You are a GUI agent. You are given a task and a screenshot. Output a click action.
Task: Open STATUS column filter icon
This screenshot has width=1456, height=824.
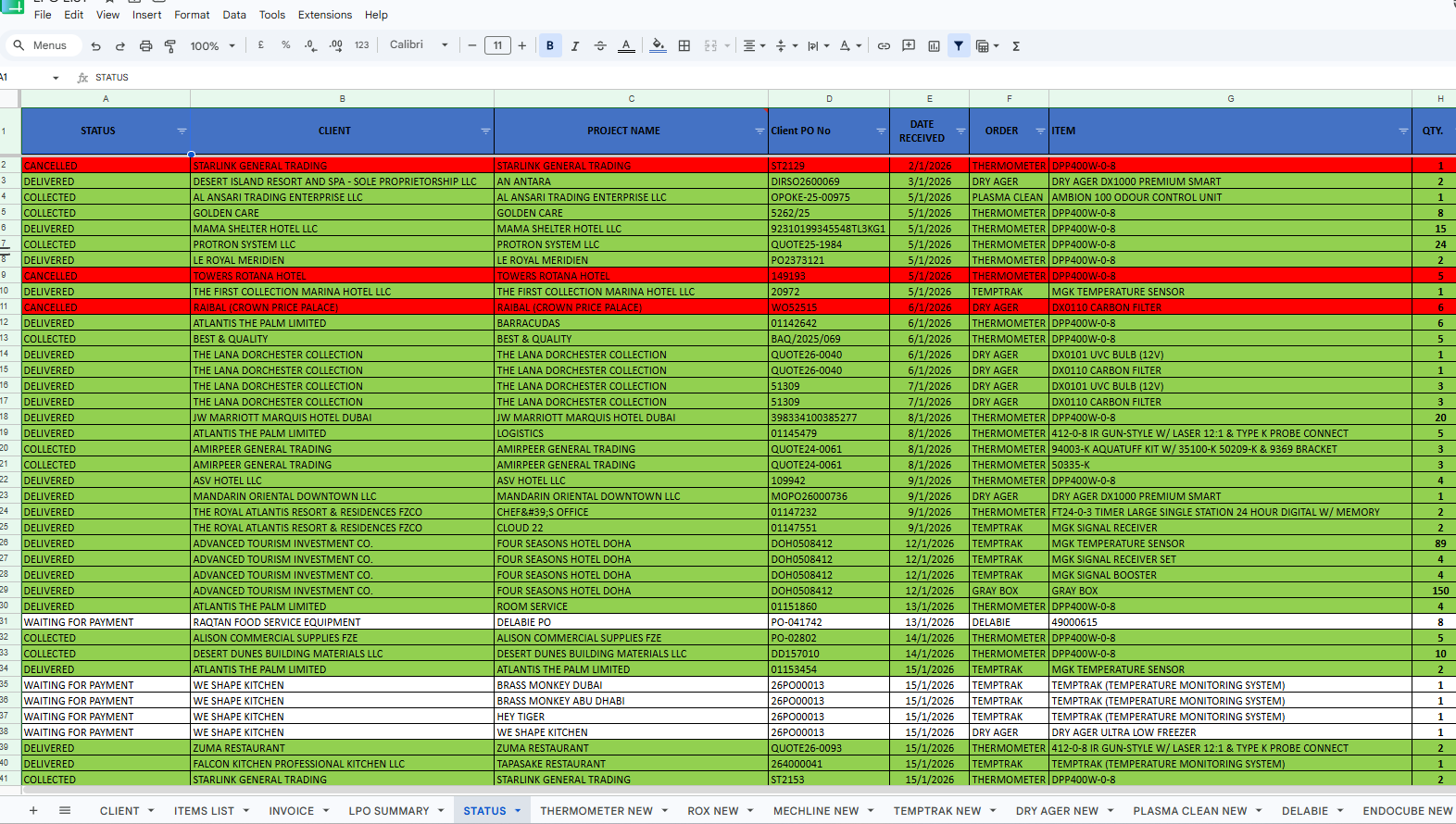click(x=182, y=131)
